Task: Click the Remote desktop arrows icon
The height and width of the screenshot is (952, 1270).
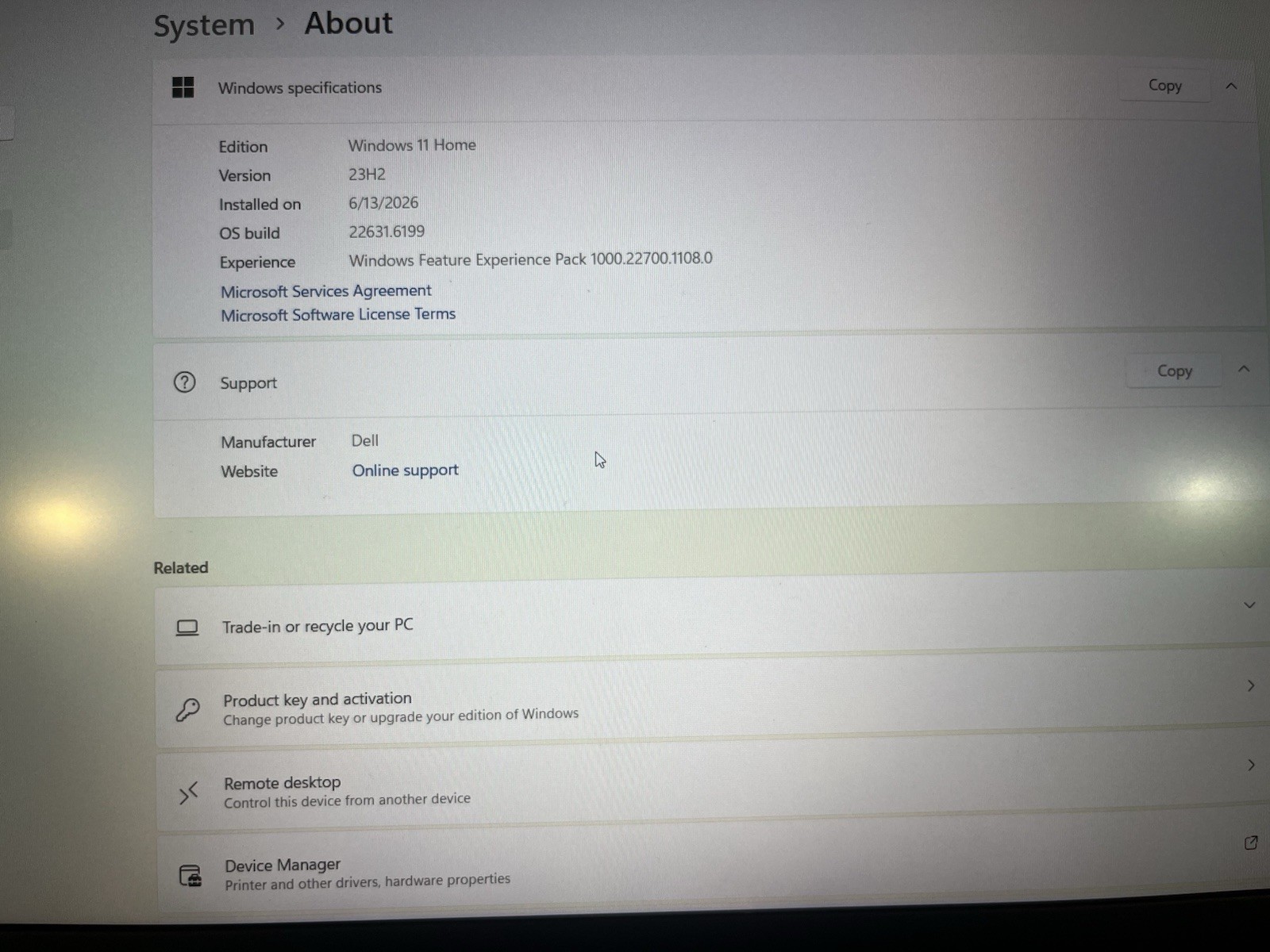Action: click(x=188, y=792)
